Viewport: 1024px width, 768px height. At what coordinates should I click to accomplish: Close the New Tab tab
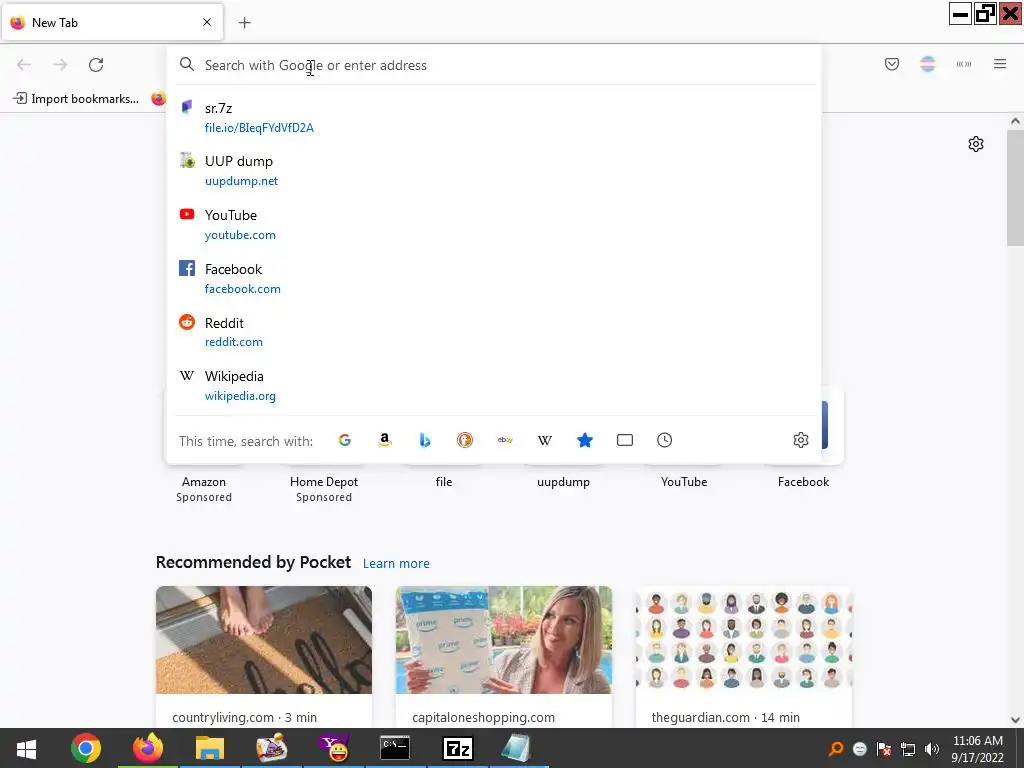[x=207, y=22]
